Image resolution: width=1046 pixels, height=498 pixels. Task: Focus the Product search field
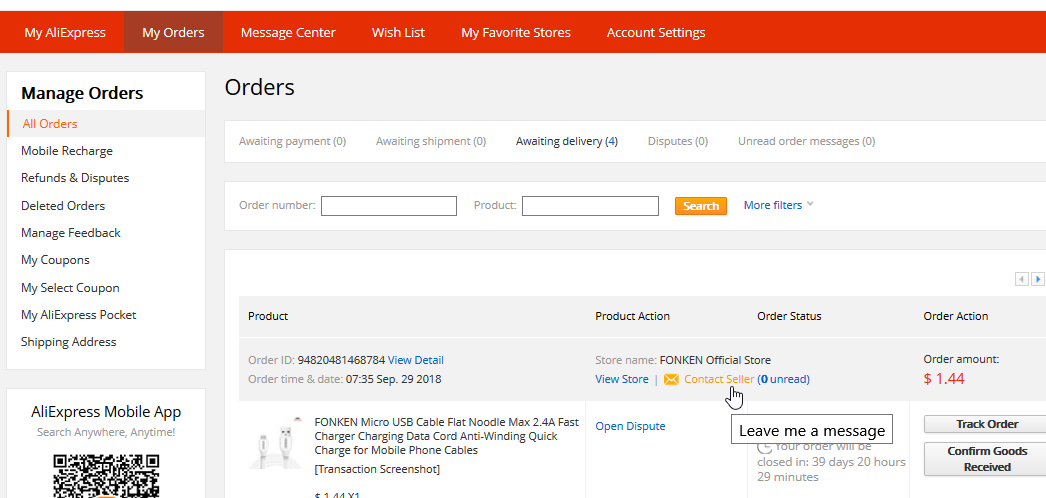pos(590,206)
